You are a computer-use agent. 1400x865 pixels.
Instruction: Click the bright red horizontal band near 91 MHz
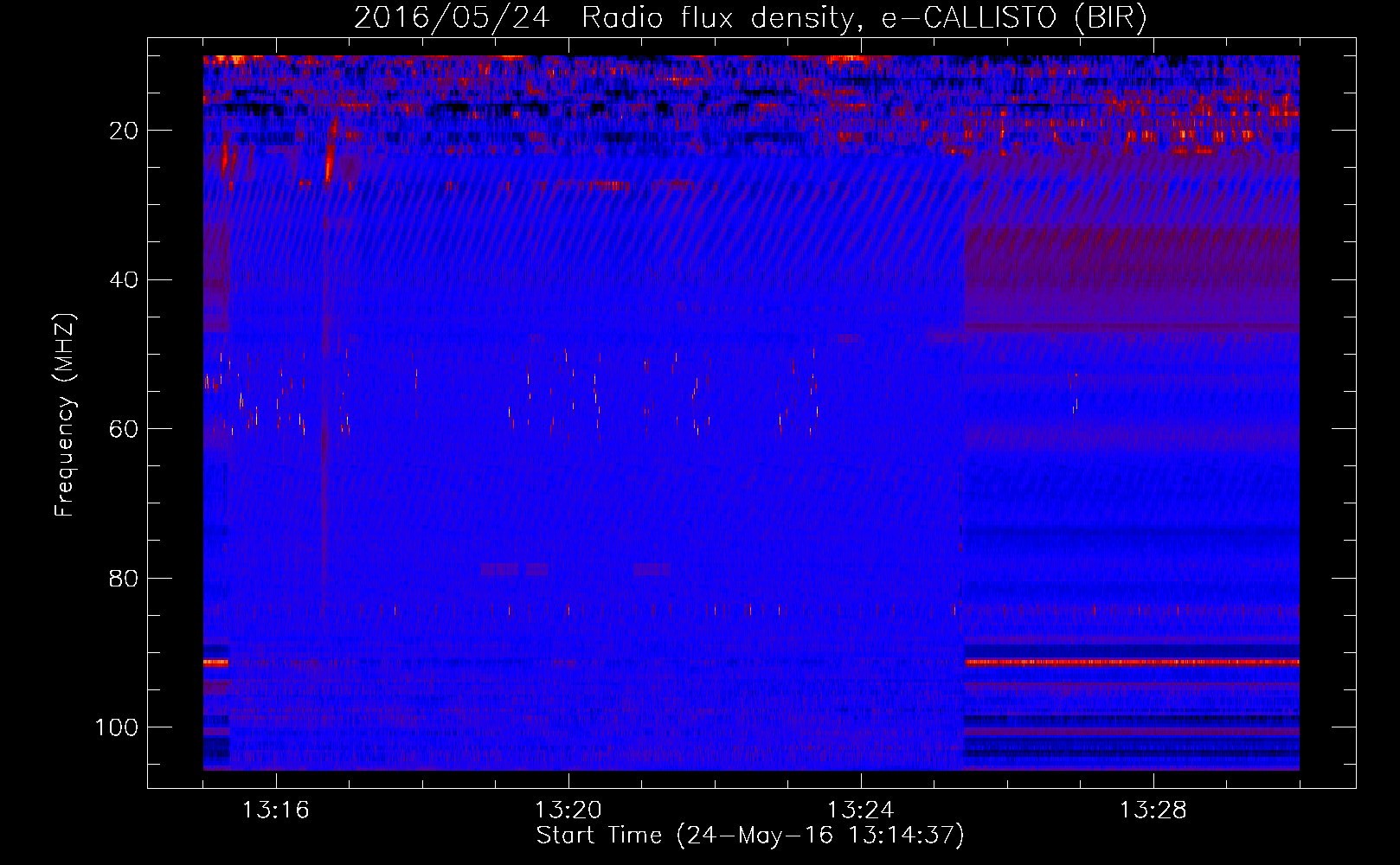(1132, 663)
